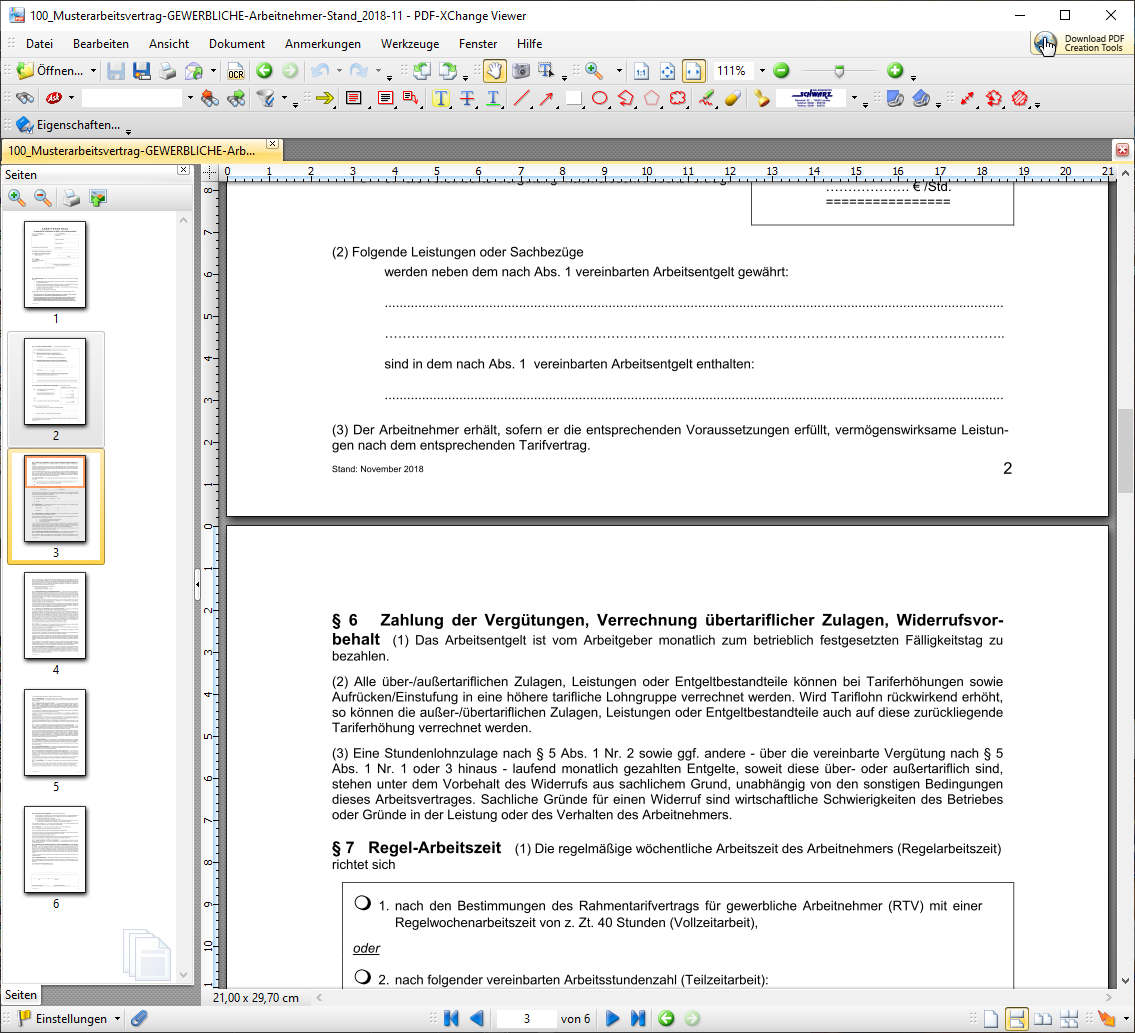Screen dimensions: 1135x1033
Task: Select the Strikeout Text tool
Action: pyautogui.click(x=467, y=98)
